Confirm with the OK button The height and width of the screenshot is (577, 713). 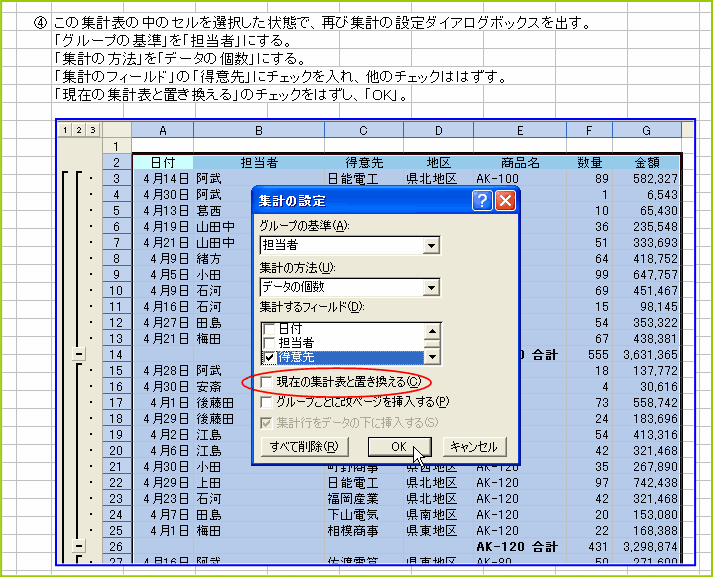(399, 447)
